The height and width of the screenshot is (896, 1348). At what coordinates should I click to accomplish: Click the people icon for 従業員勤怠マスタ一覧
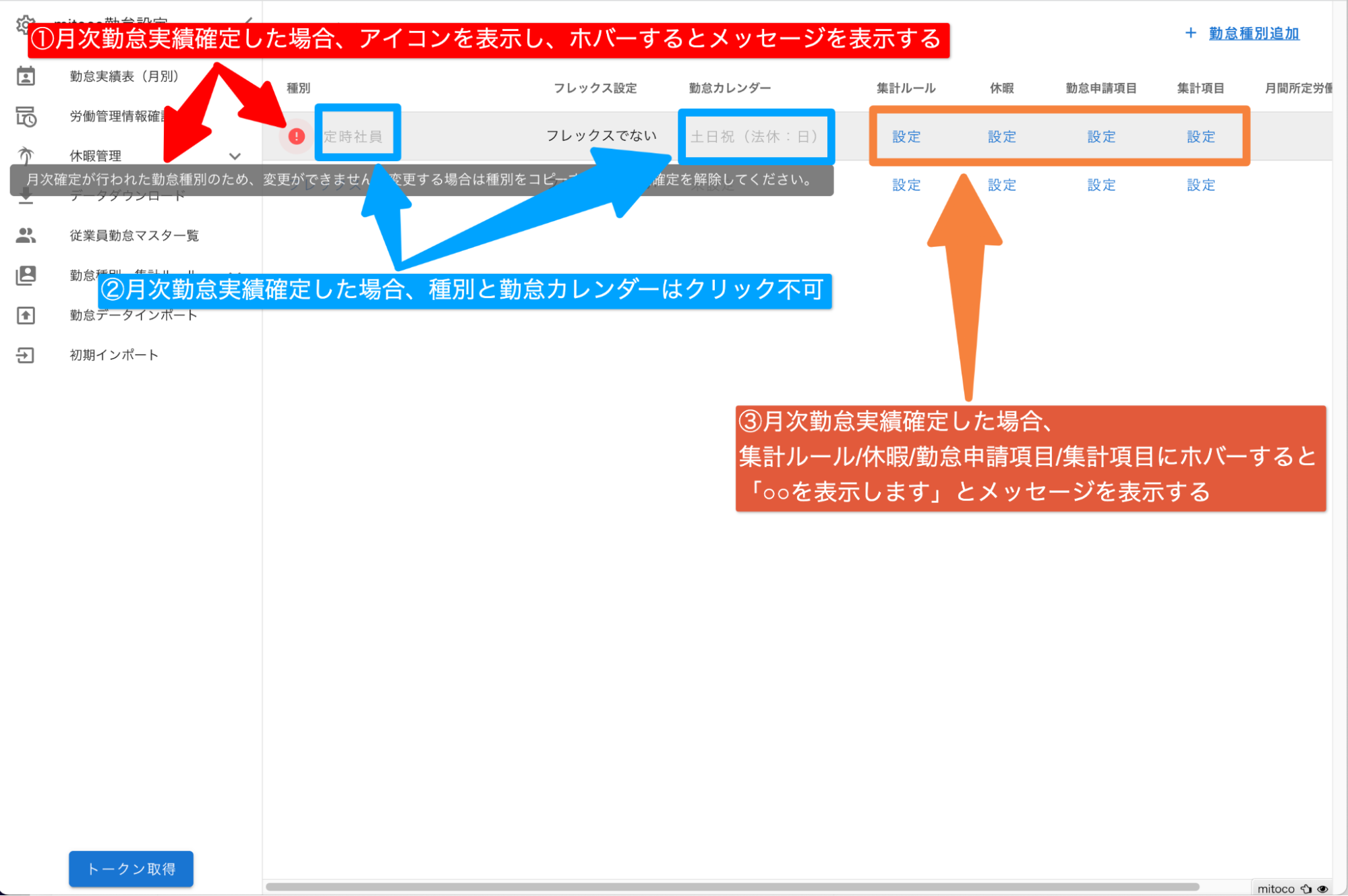click(x=26, y=235)
